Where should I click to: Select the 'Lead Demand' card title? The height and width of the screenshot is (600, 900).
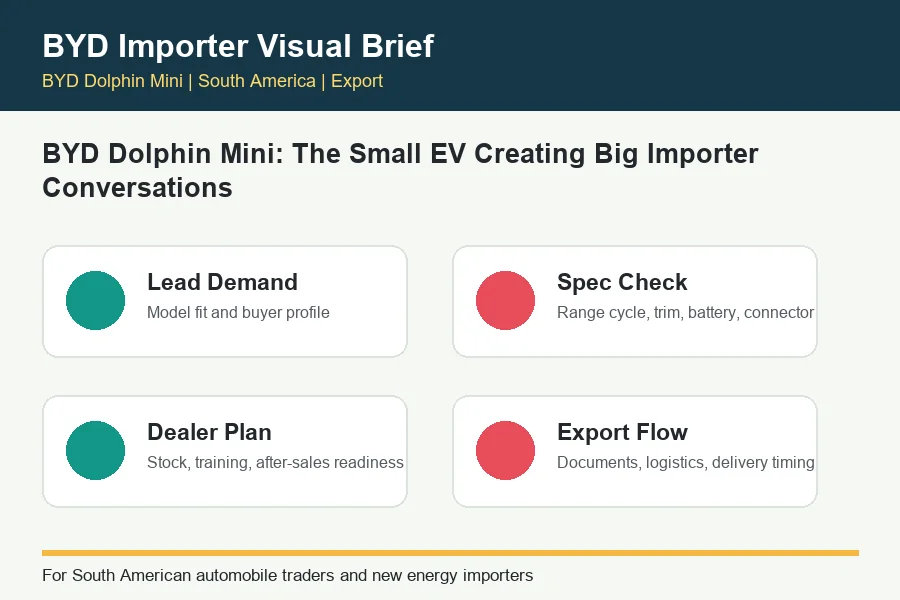click(222, 282)
